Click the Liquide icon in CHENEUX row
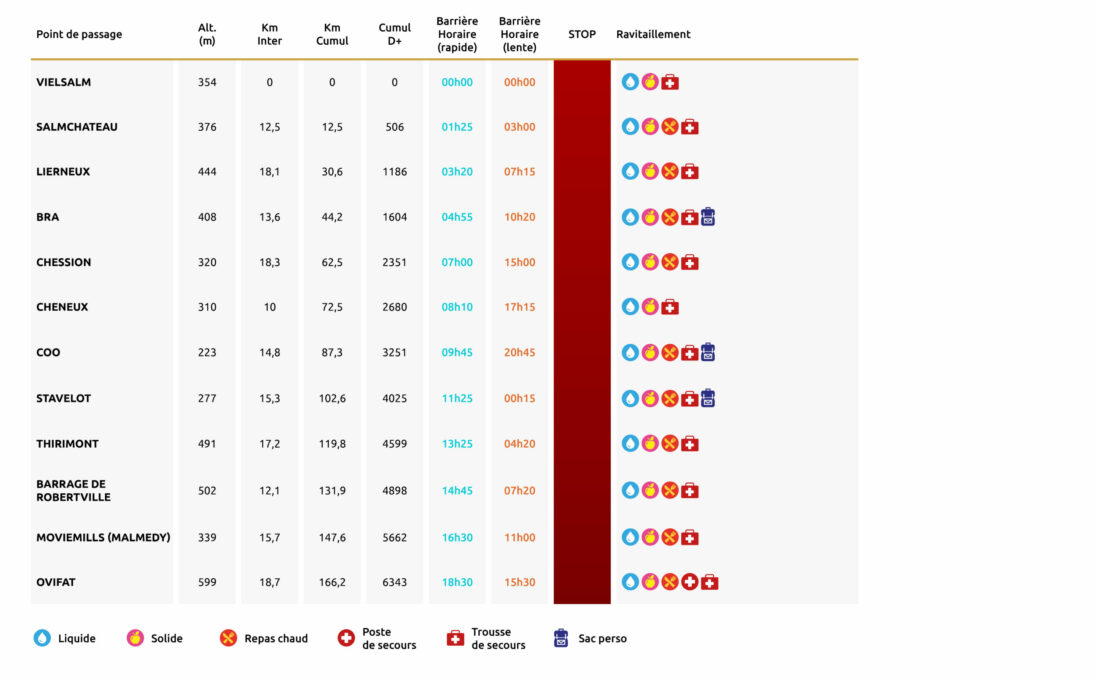 click(630, 307)
